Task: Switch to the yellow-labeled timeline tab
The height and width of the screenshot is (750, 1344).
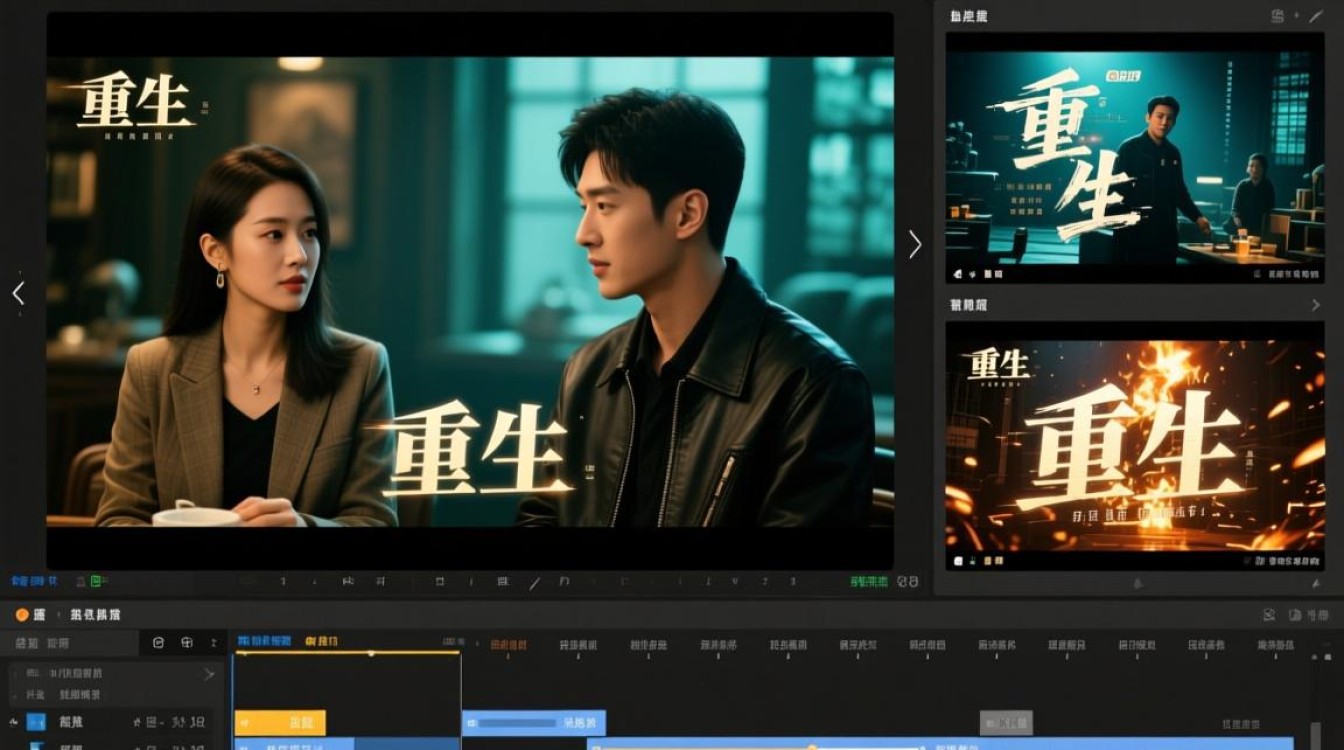Action: point(322,640)
